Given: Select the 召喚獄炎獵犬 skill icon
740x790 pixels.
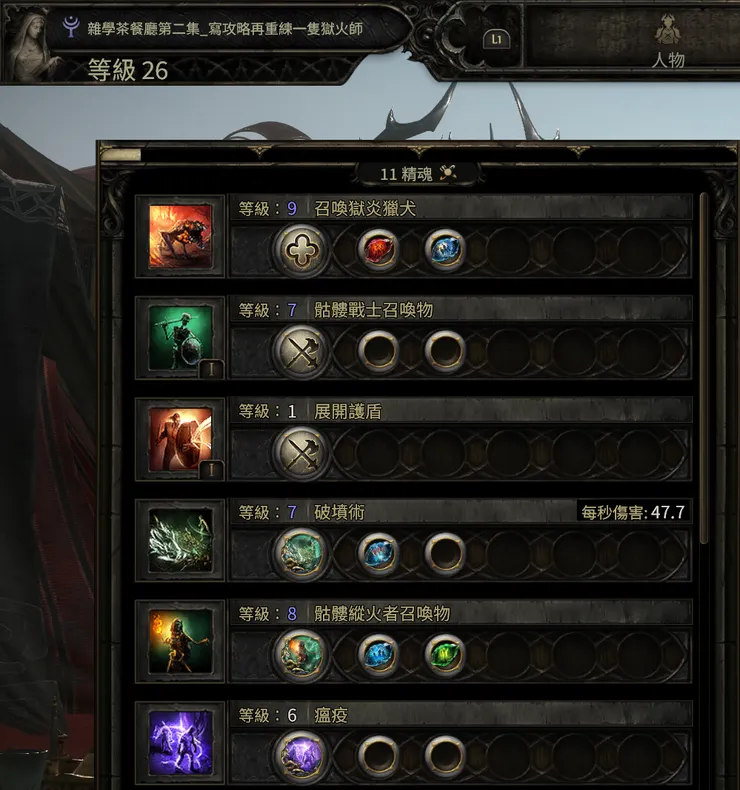Looking at the screenshot, I should pos(180,236).
